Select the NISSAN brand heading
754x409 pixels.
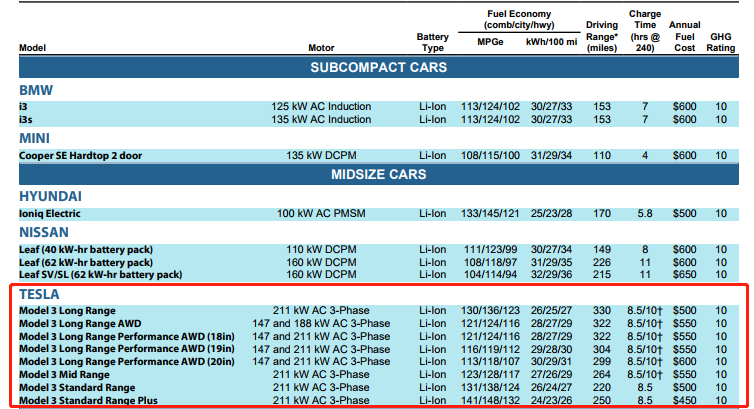44,232
